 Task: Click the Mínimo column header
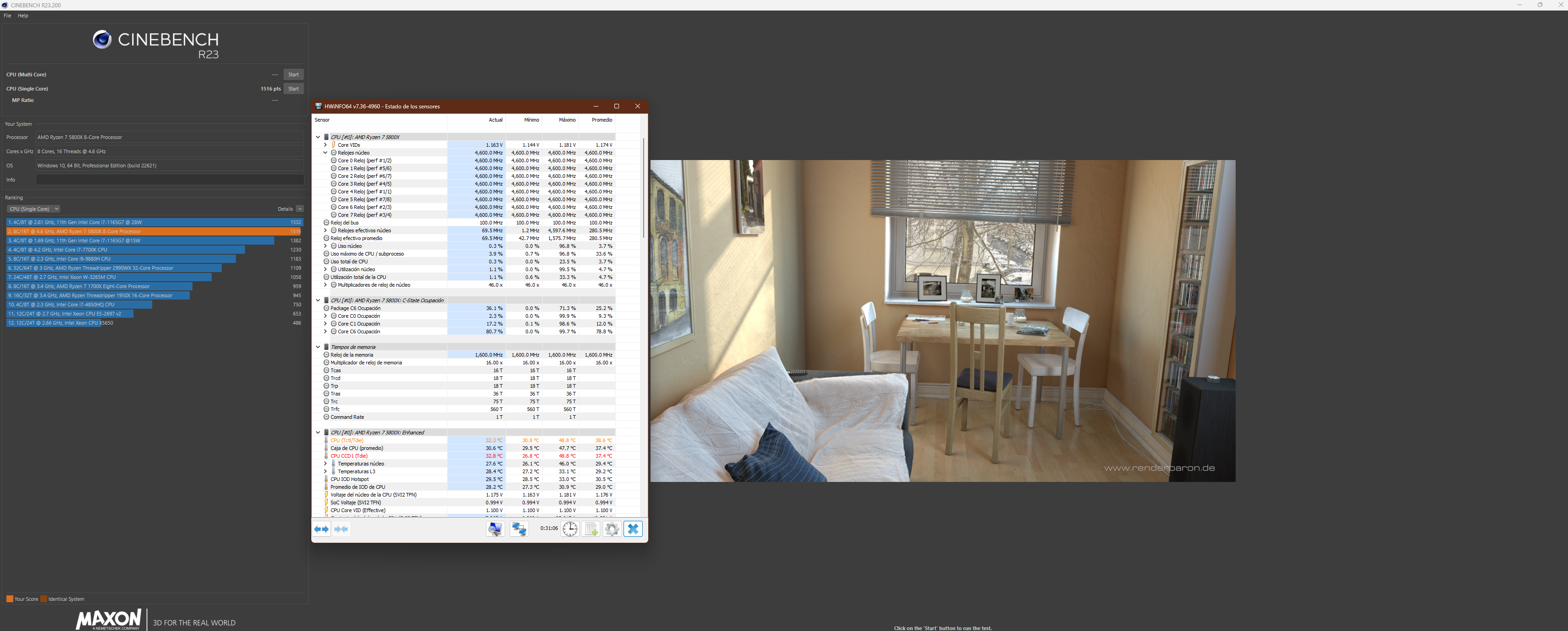click(524, 120)
